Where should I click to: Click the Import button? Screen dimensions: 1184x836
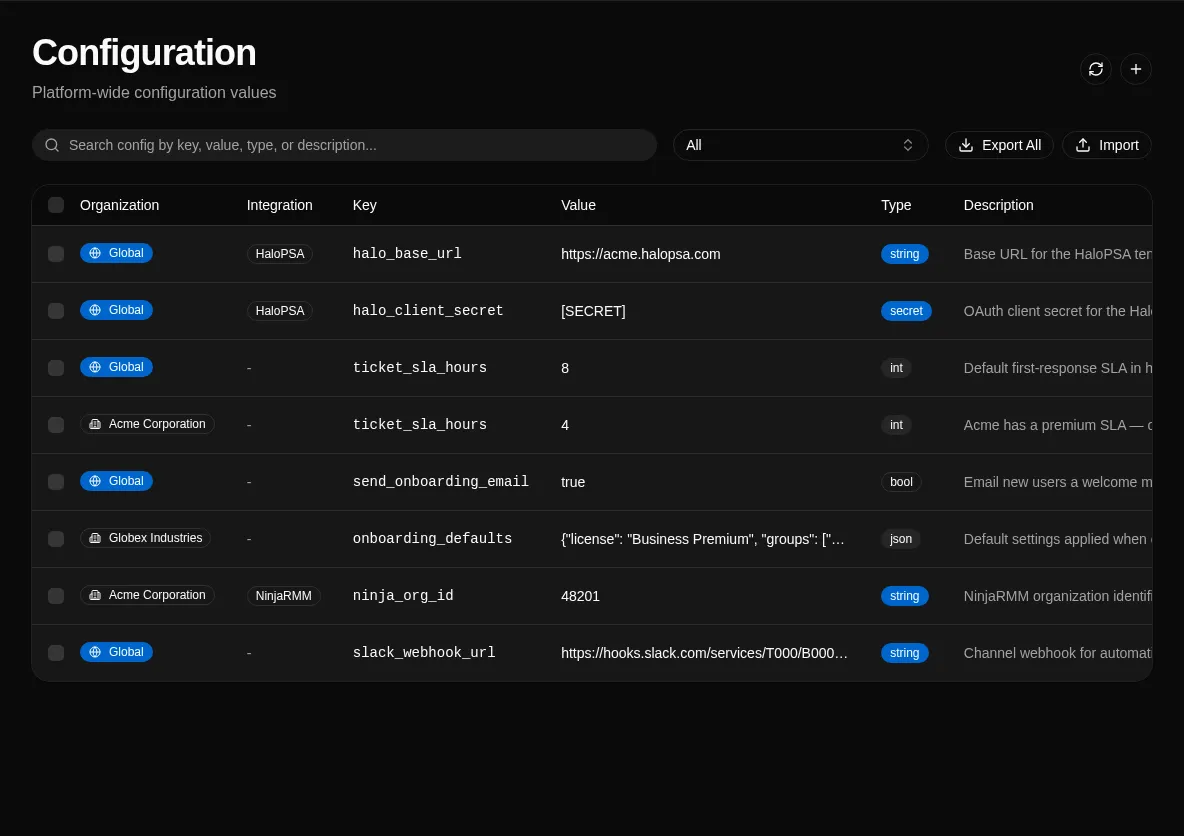click(1106, 145)
